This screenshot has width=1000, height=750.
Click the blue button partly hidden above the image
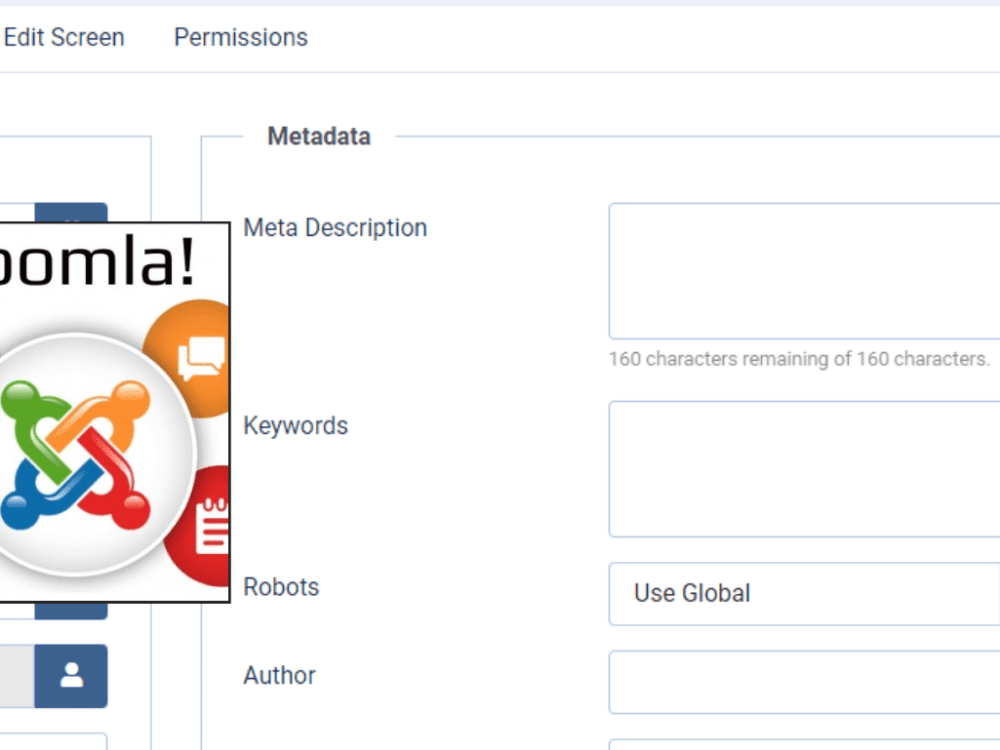(x=71, y=212)
